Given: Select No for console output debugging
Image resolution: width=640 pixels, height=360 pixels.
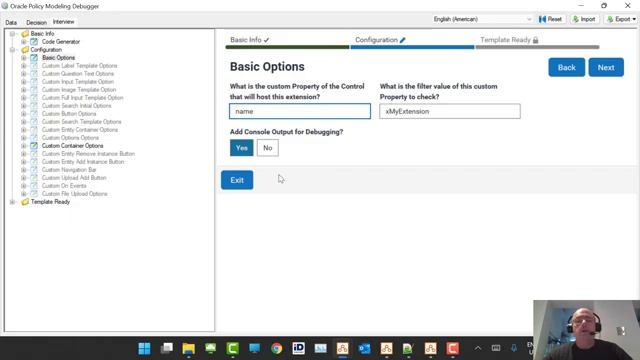Looking at the screenshot, I should click(268, 148).
